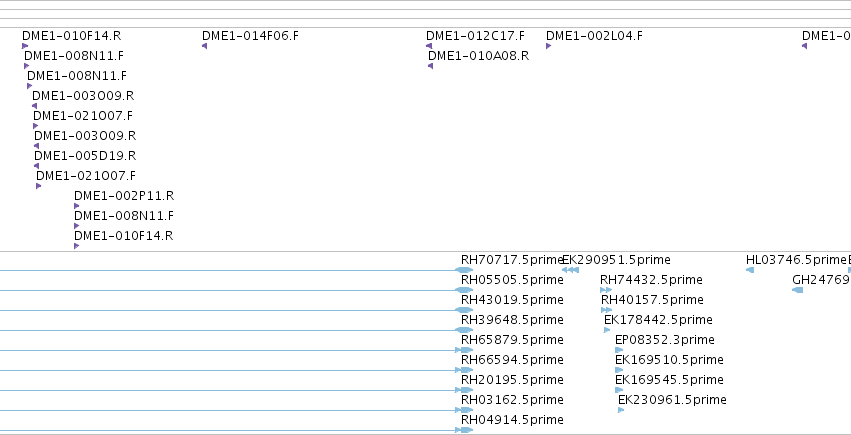The image size is (851, 435).
Task: Click purple arrow under DME1-002L04.F
Action: point(549,46)
